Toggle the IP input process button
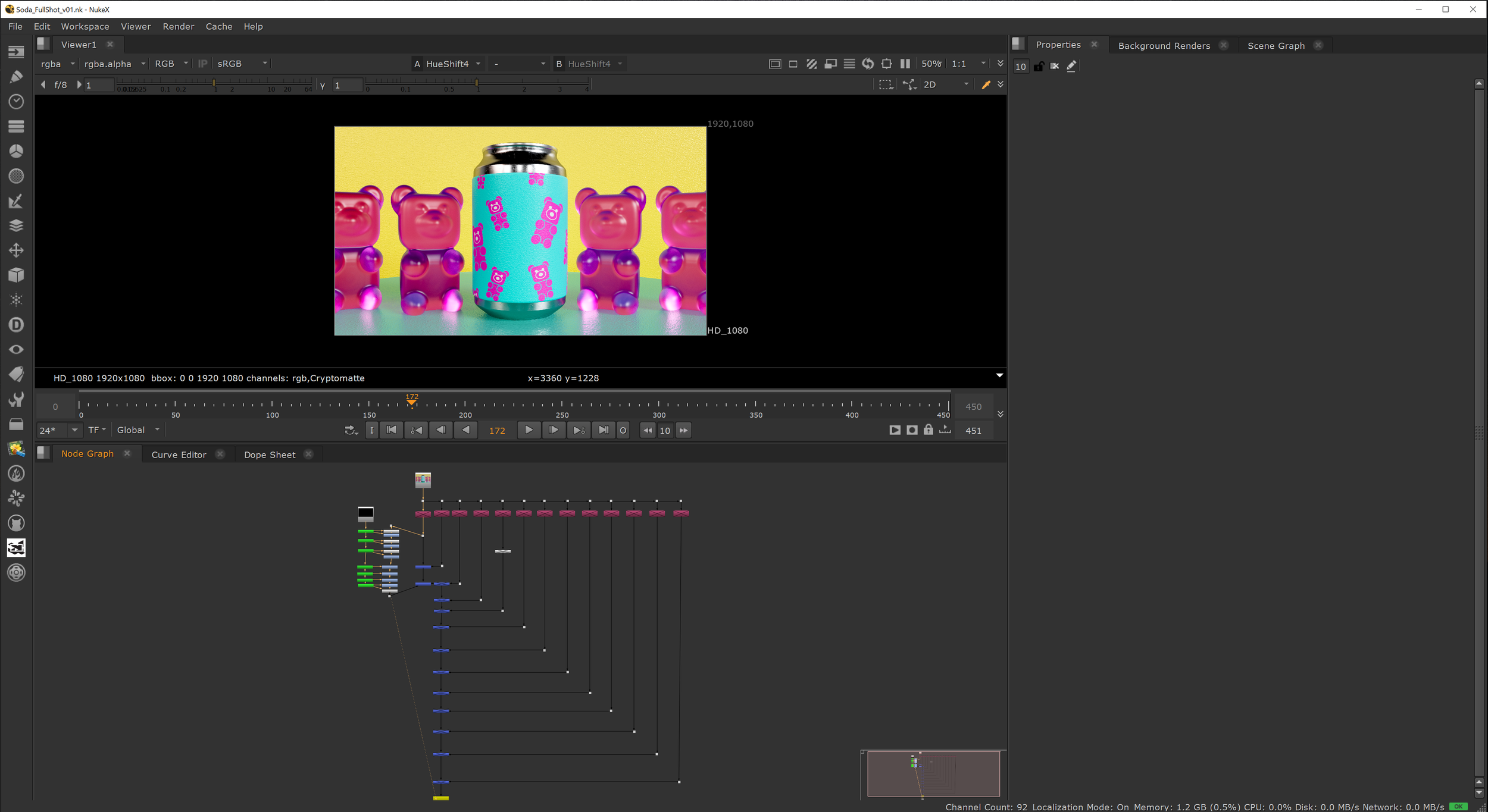 click(202, 64)
